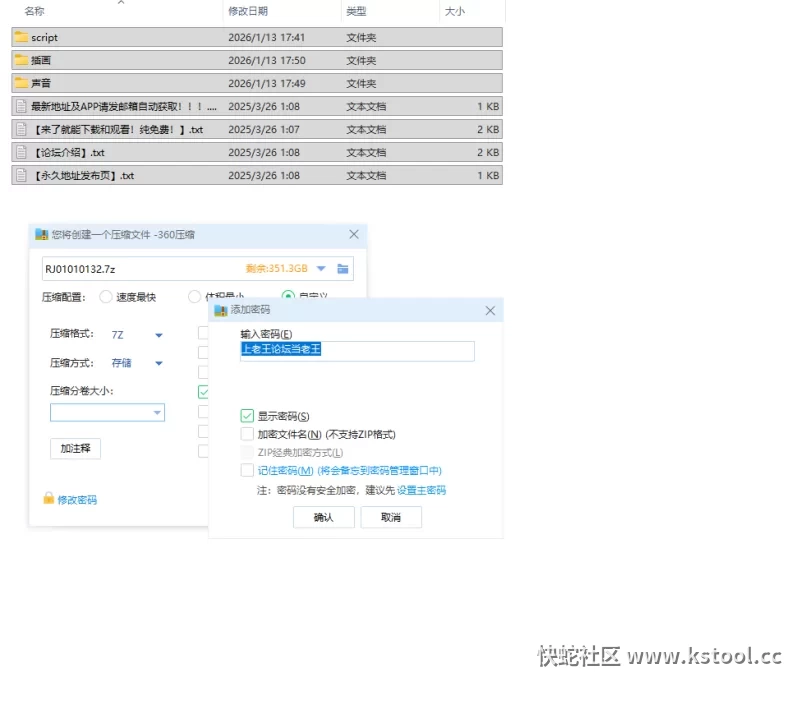Image resolution: width=800 pixels, height=705 pixels.
Task: Click the 2026/1/13 17:50 date cell
Action: pos(267,60)
